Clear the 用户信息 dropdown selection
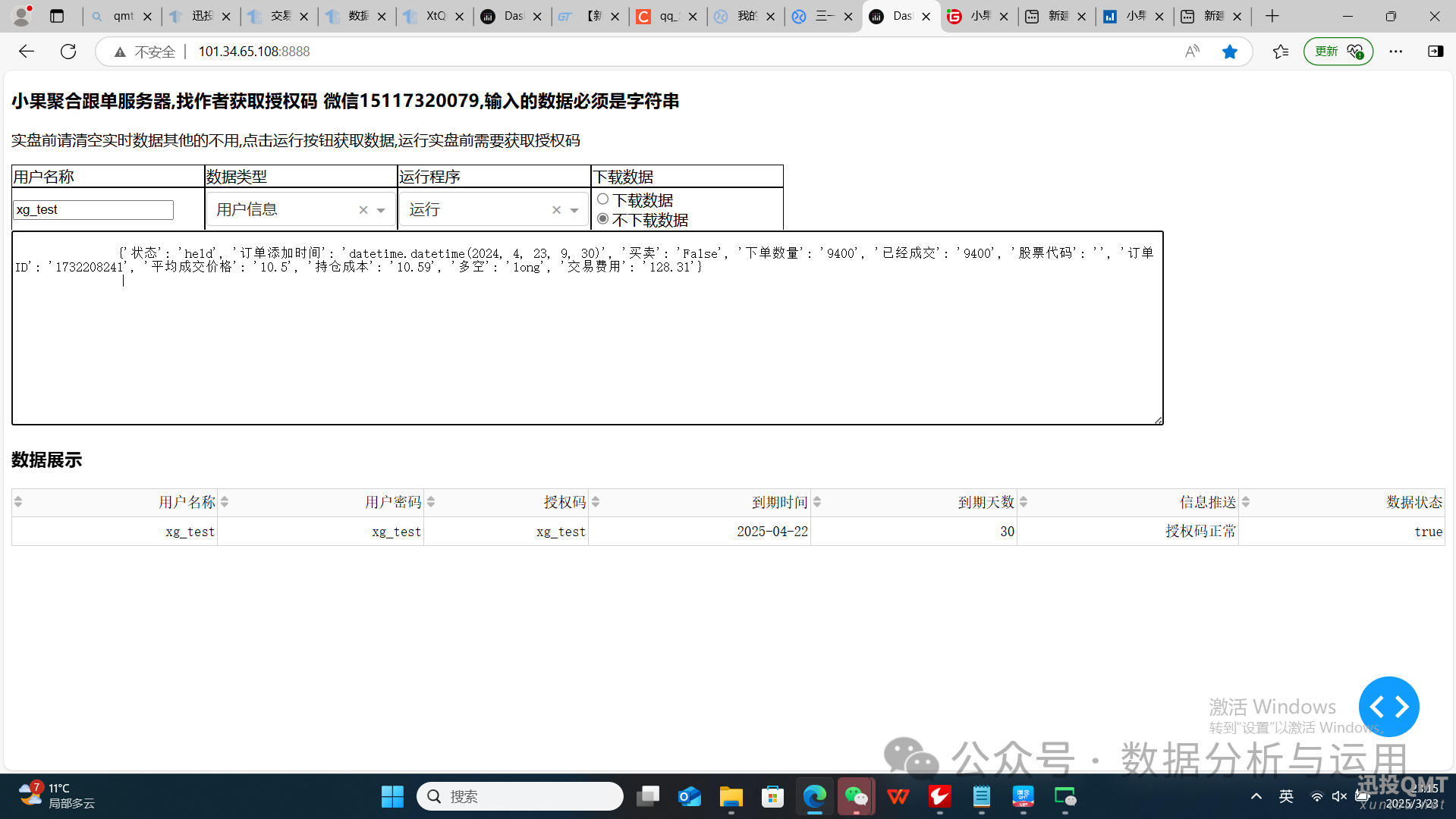This screenshot has height=819, width=1456. (363, 210)
